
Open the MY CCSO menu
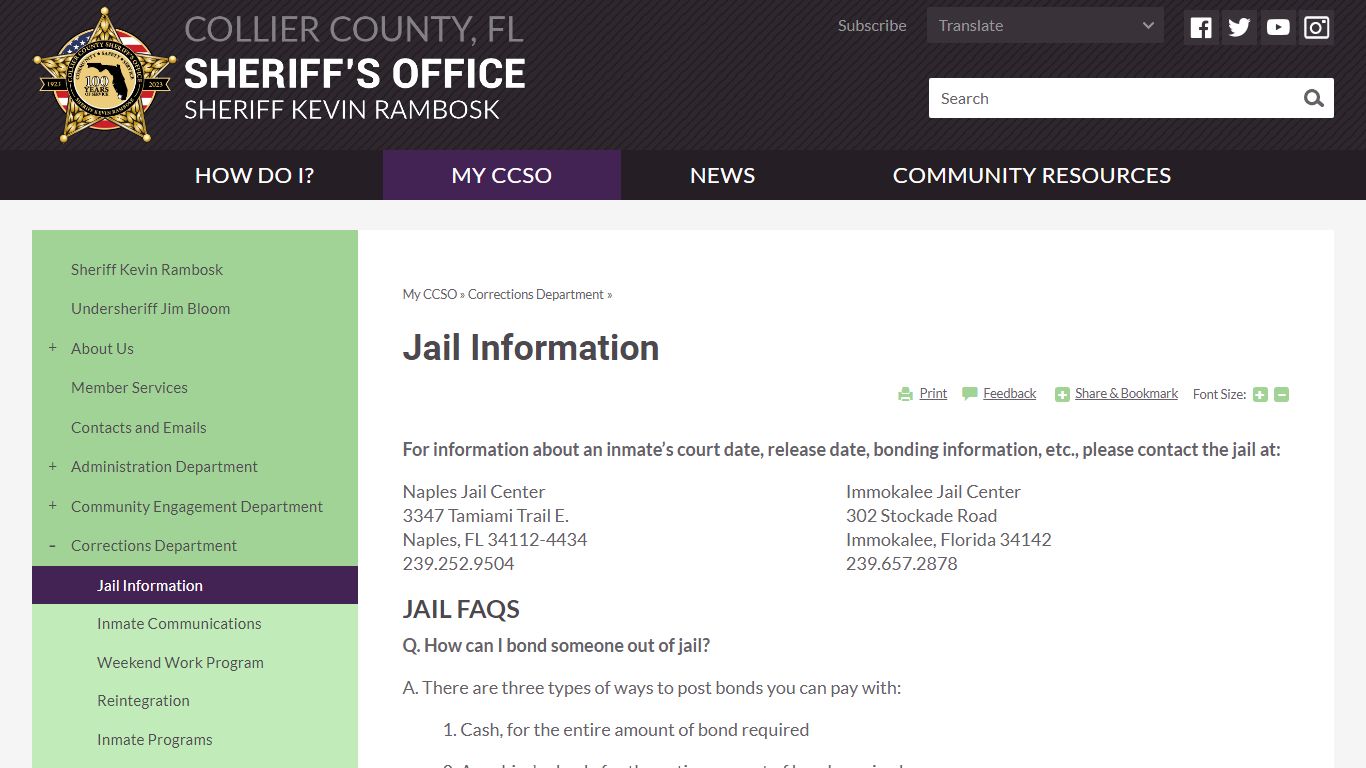click(502, 175)
